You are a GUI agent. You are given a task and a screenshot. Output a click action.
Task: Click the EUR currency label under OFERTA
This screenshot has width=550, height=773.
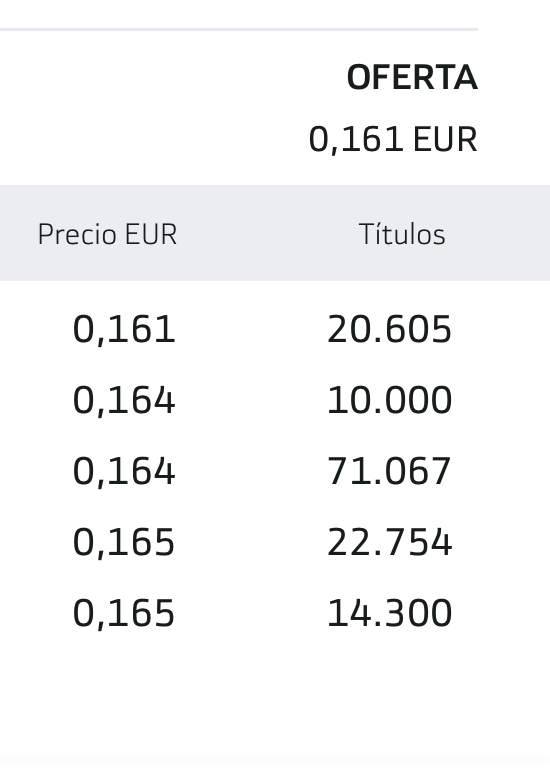point(446,140)
